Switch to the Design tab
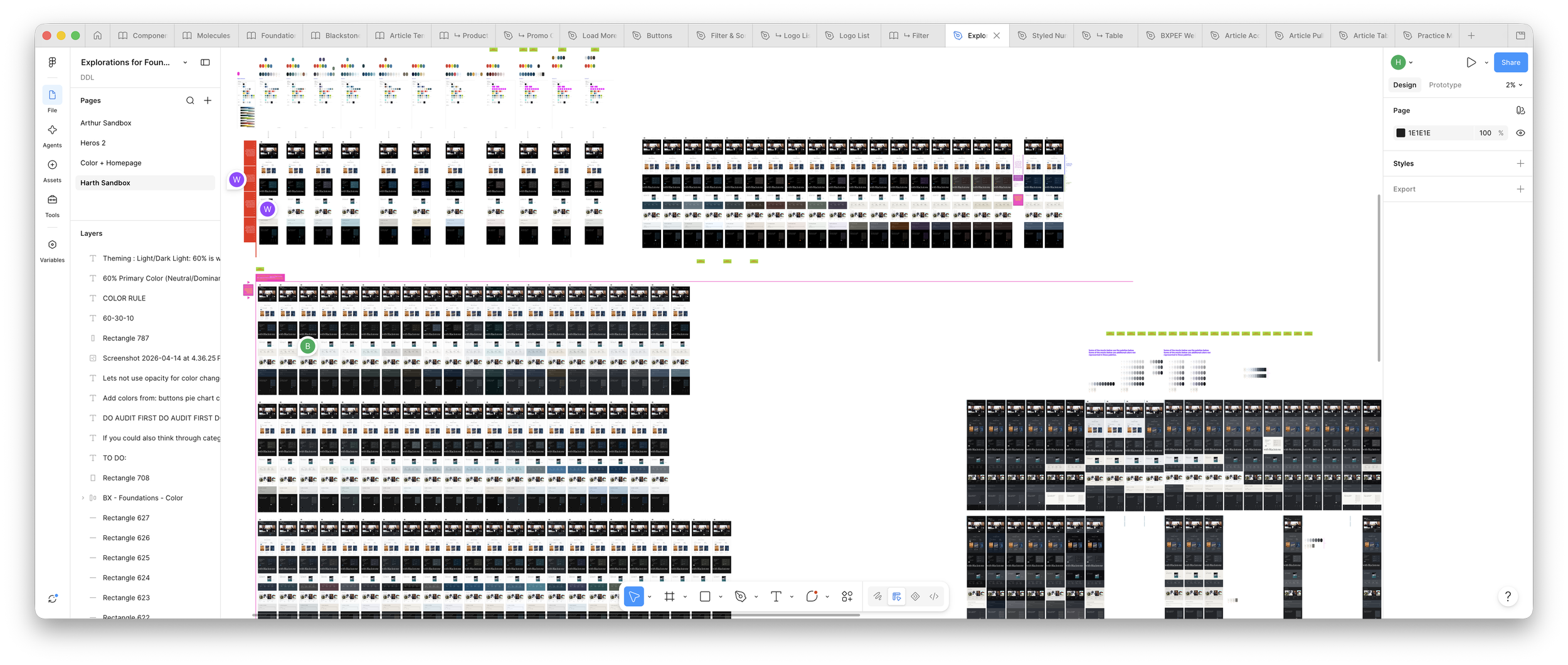Viewport: 1568px width, 665px height. (x=1404, y=85)
